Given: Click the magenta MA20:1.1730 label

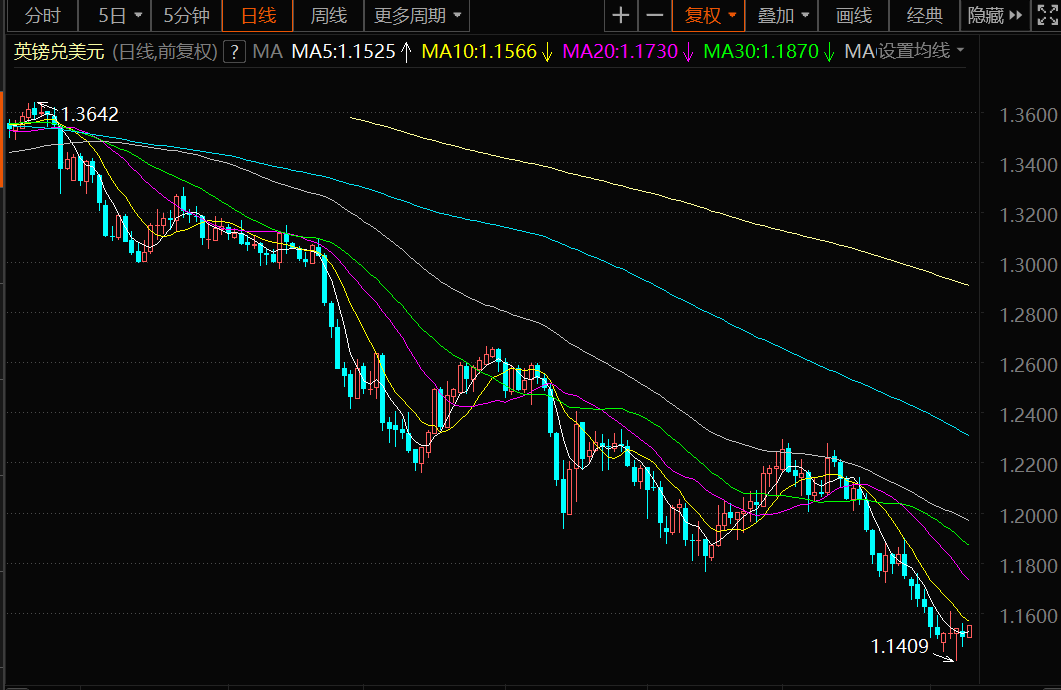Looking at the screenshot, I should (620, 51).
